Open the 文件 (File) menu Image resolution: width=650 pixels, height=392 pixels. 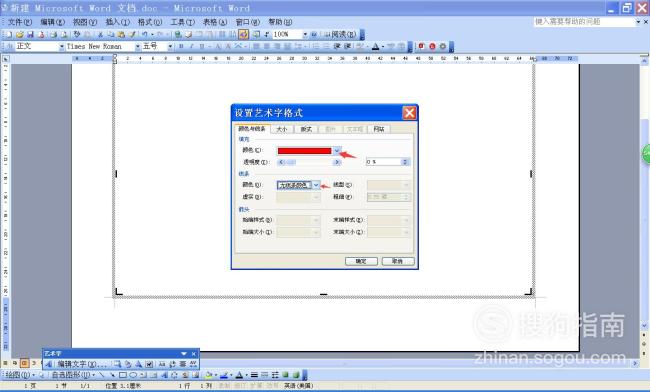click(20, 22)
